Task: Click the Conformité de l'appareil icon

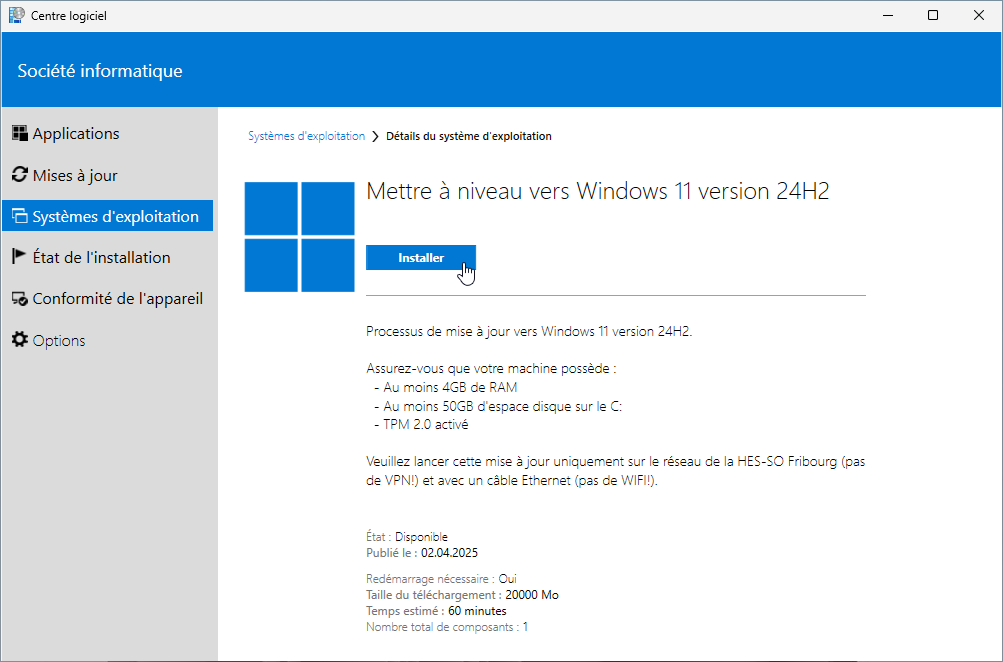Action: pos(20,299)
